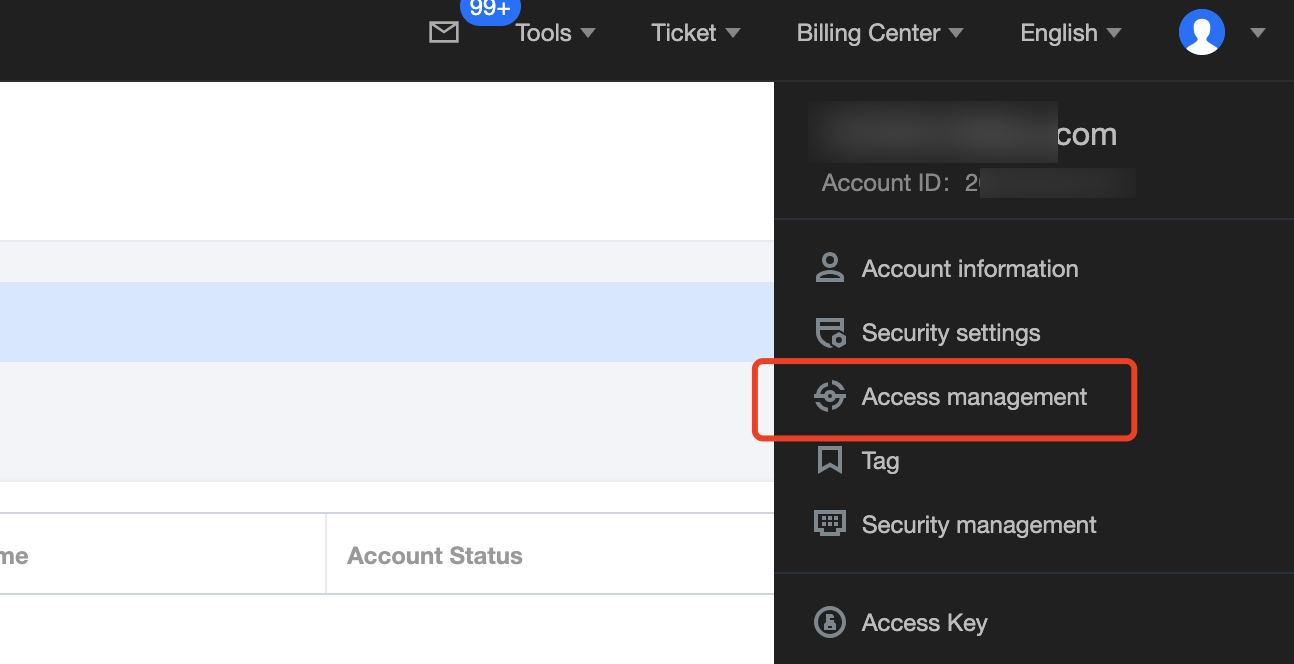This screenshot has width=1294, height=664.
Task: Choose Access management from the menu
Action: coord(974,397)
